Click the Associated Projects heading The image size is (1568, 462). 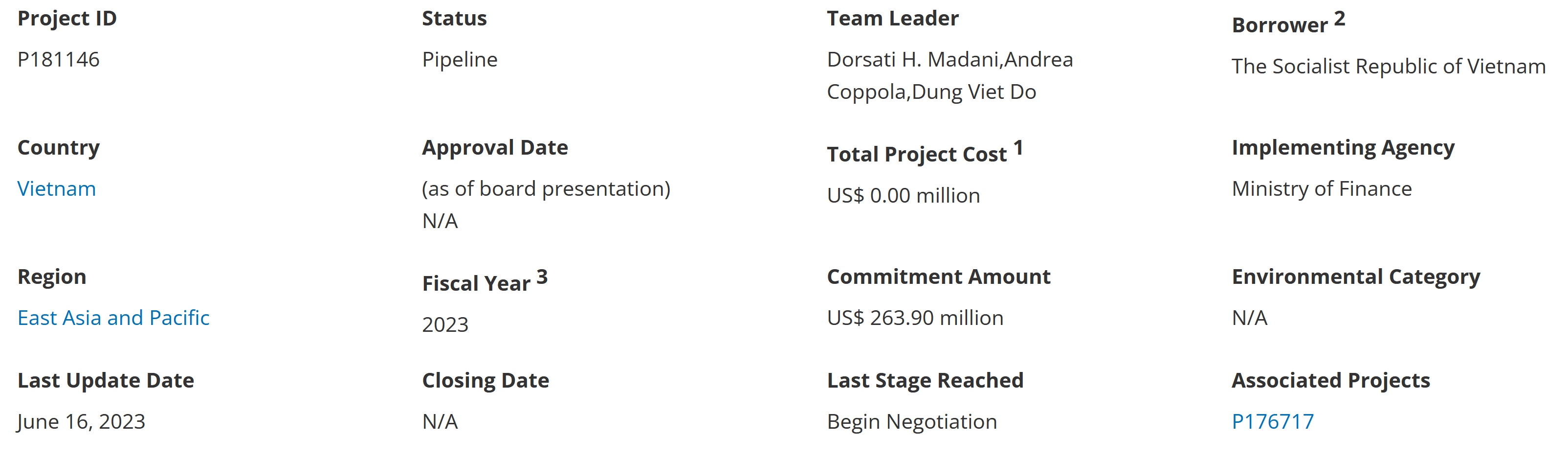coord(1330,380)
